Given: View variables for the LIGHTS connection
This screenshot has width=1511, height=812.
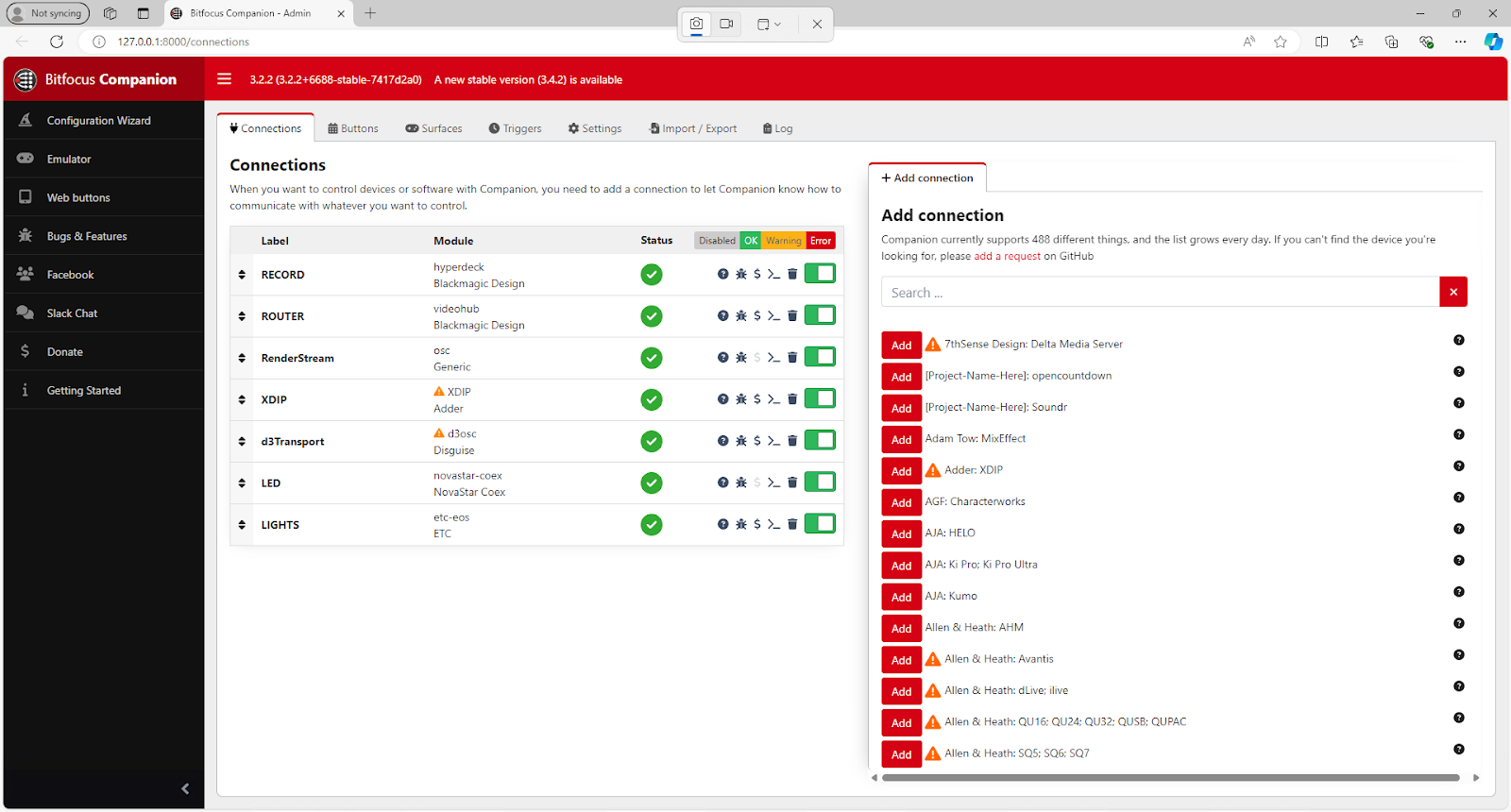Looking at the screenshot, I should [x=757, y=524].
